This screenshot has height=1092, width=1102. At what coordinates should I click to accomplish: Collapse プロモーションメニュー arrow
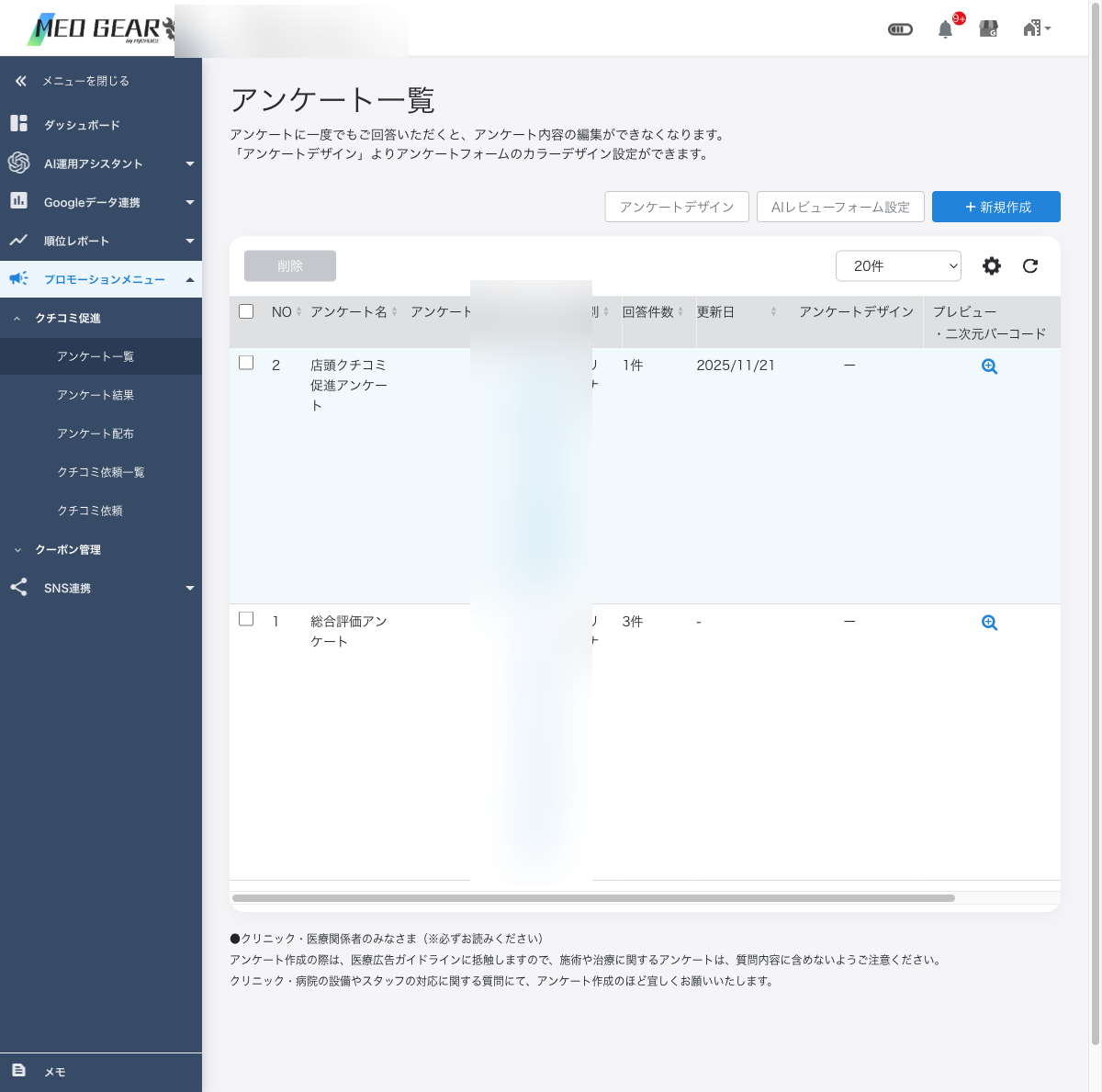190,279
